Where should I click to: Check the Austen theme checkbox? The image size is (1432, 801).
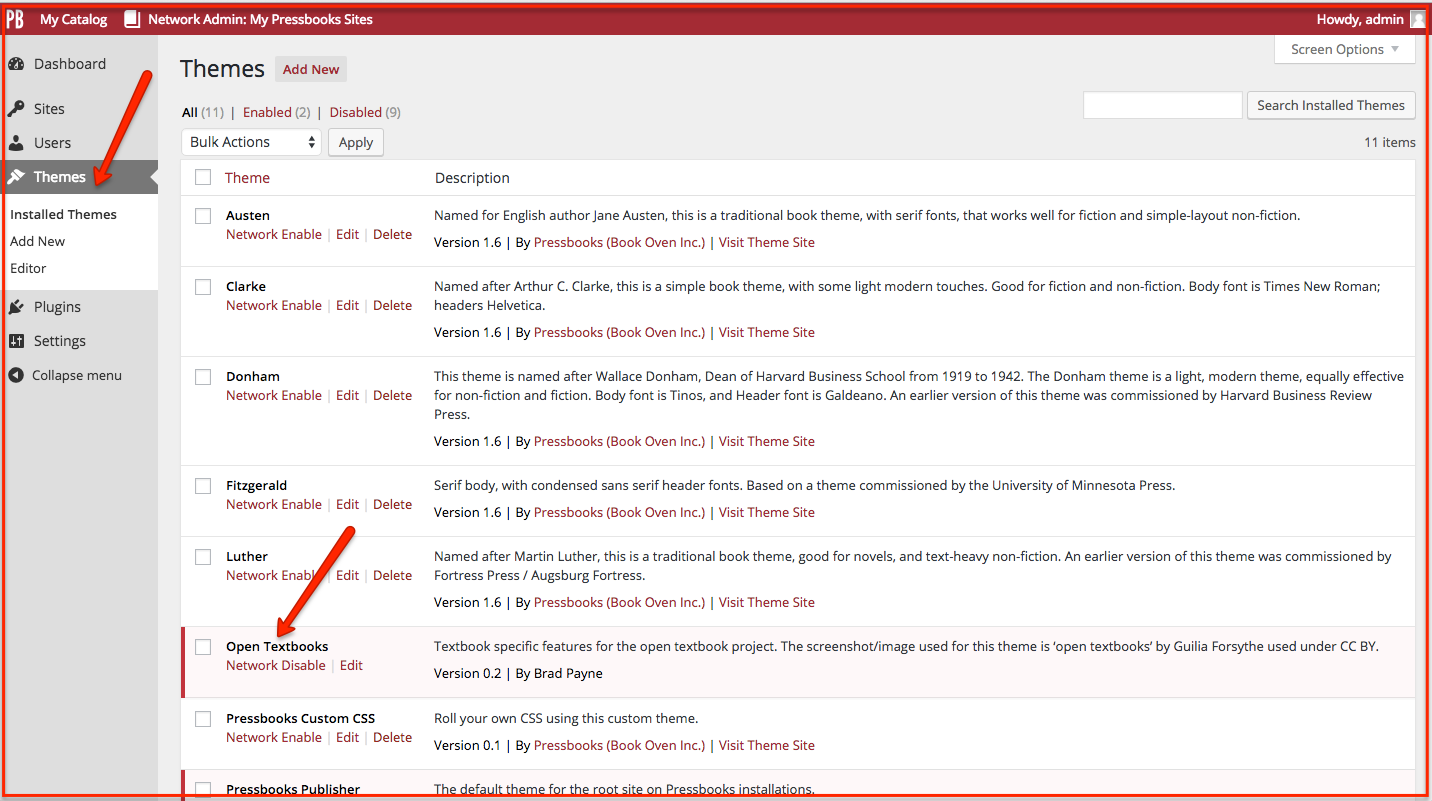(x=203, y=216)
